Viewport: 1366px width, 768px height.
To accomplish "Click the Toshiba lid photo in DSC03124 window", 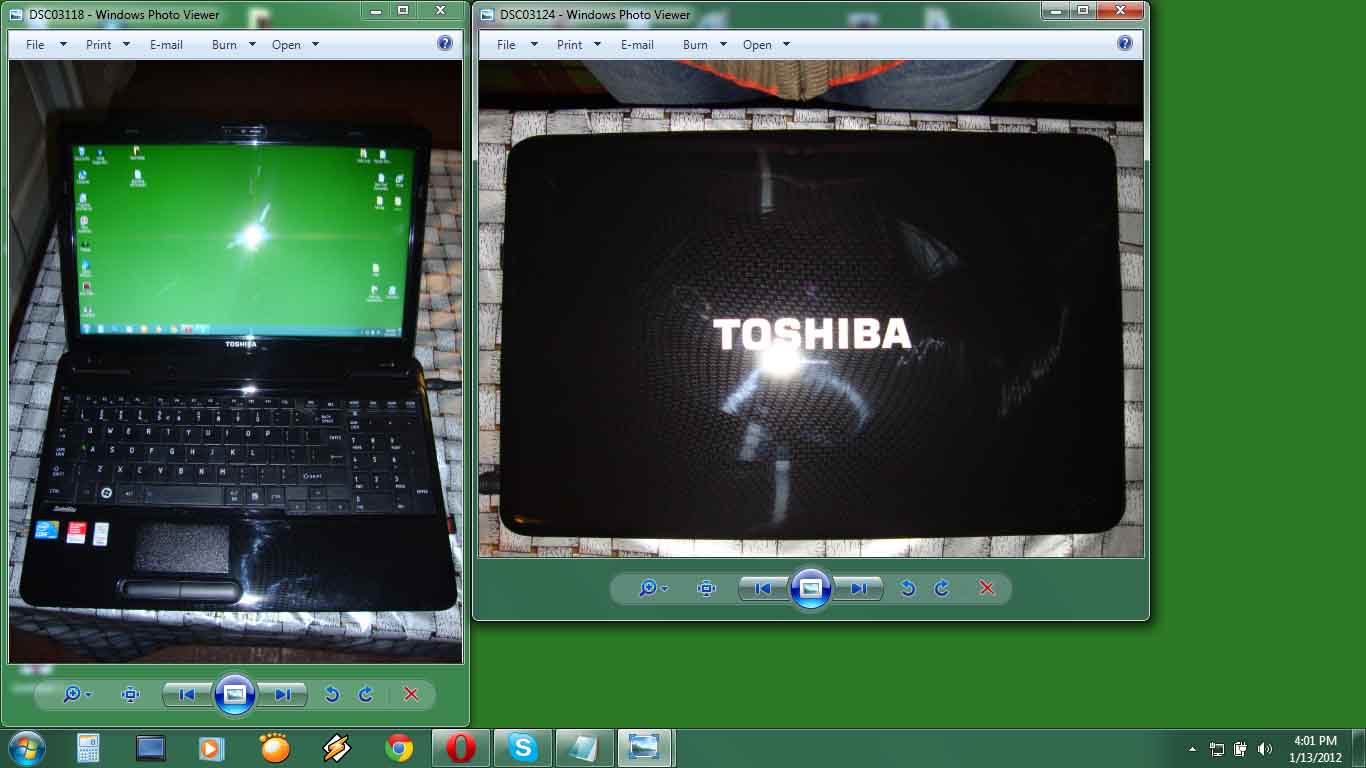I will point(811,308).
